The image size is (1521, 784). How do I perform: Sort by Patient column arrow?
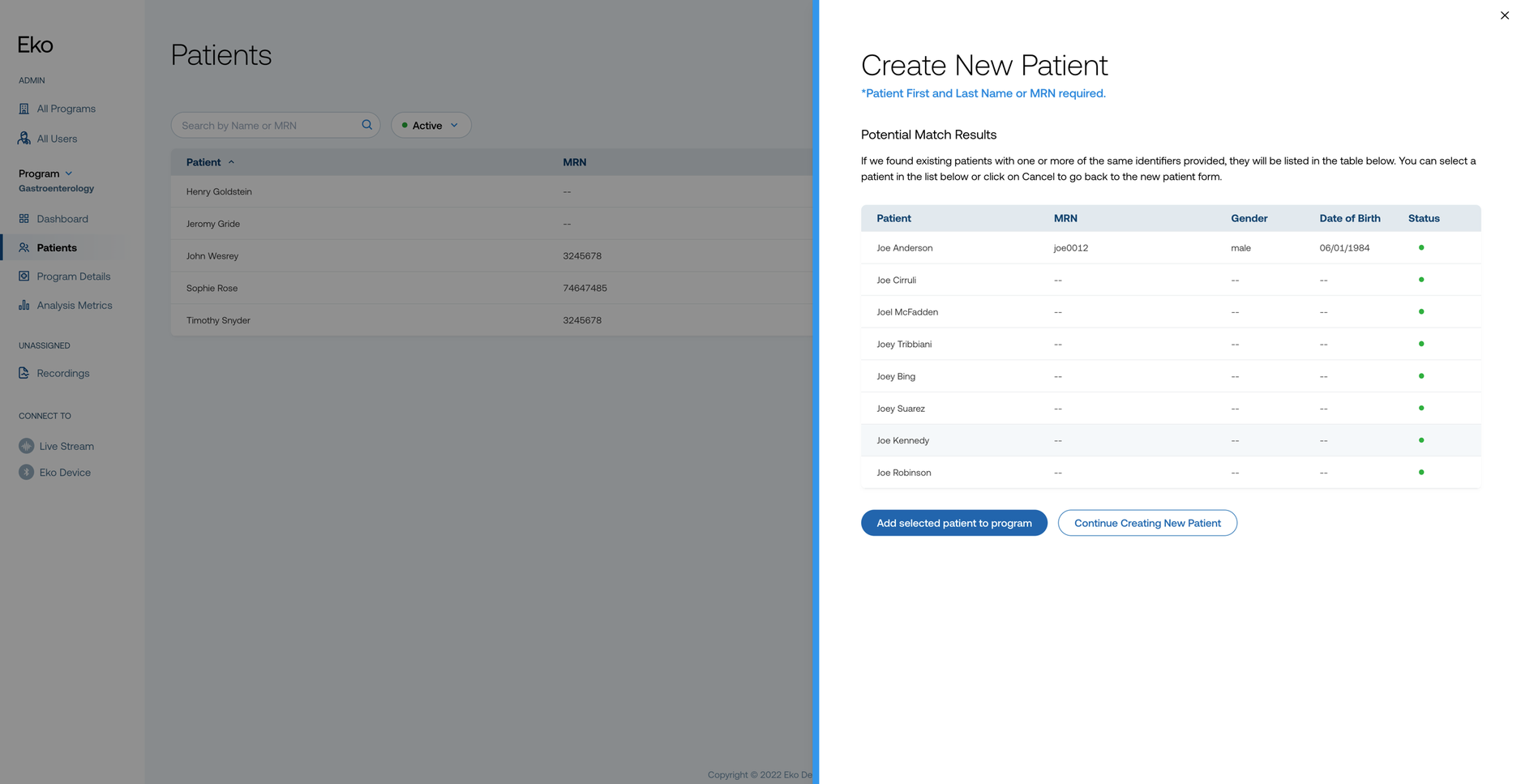231,162
